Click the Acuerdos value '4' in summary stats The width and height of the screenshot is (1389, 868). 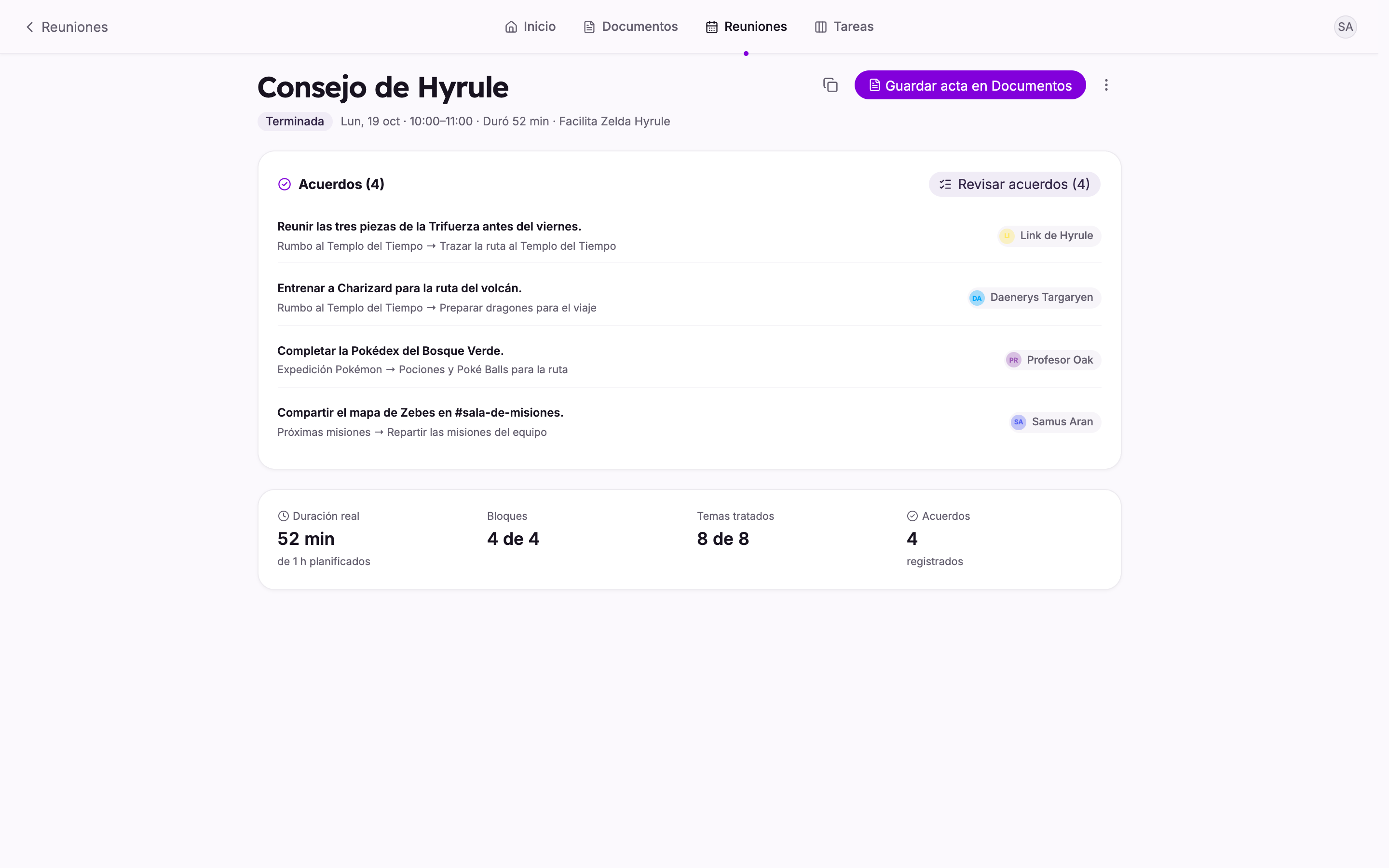coord(912,539)
